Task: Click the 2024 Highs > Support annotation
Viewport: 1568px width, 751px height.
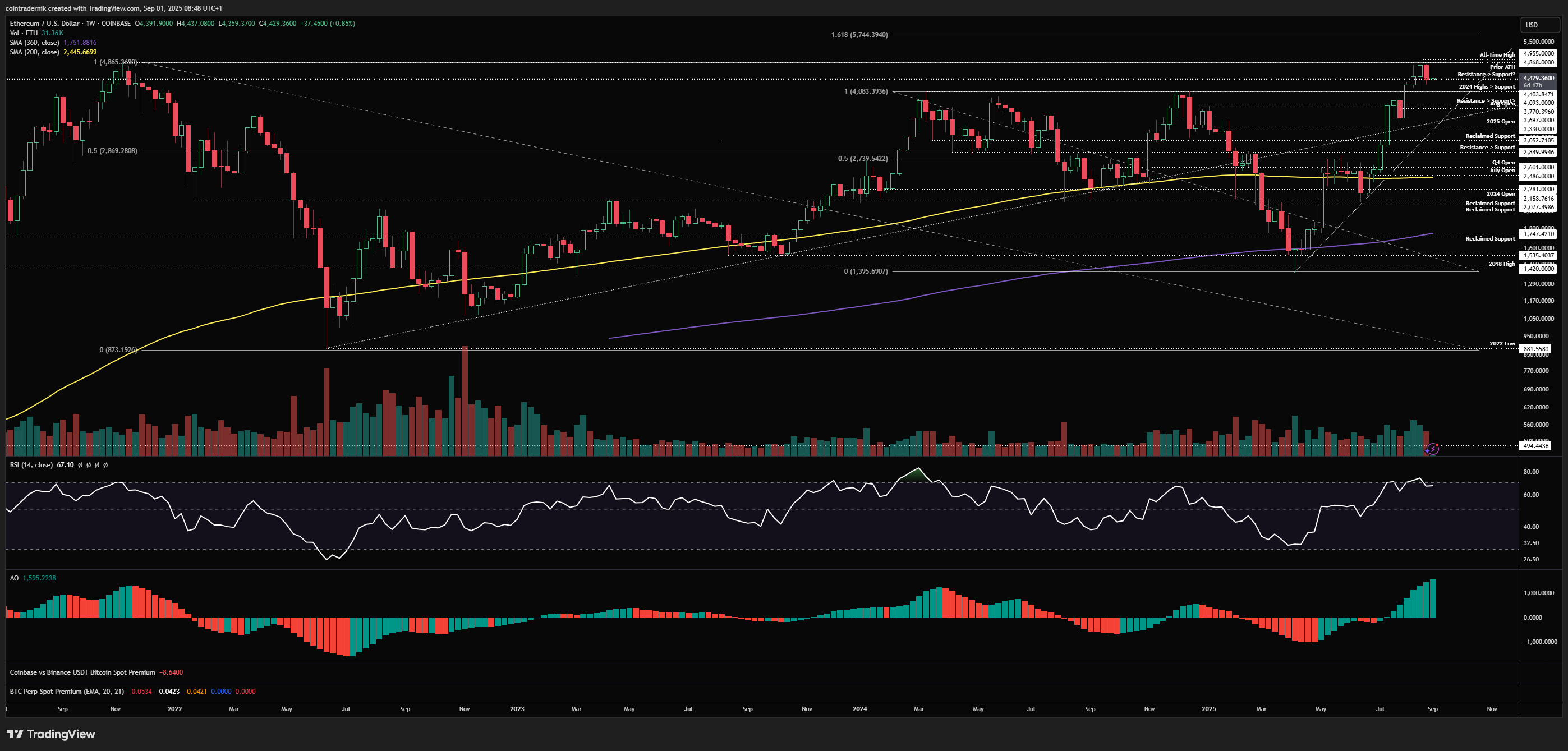Action: (x=1487, y=87)
